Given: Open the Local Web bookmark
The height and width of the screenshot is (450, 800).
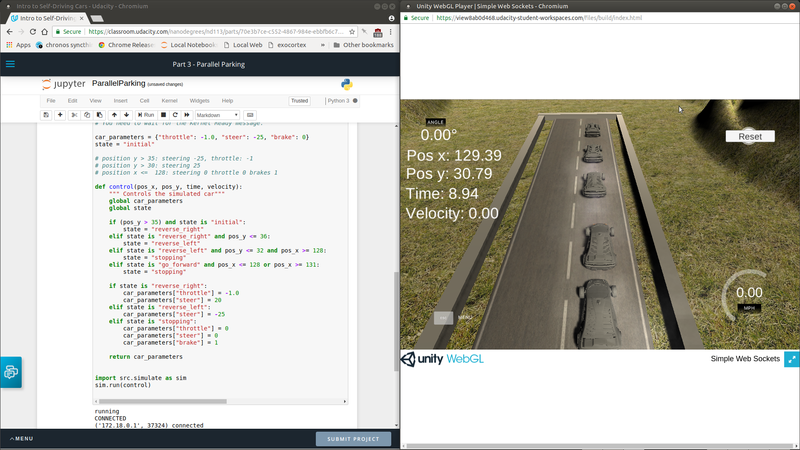Looking at the screenshot, I should tap(243, 45).
